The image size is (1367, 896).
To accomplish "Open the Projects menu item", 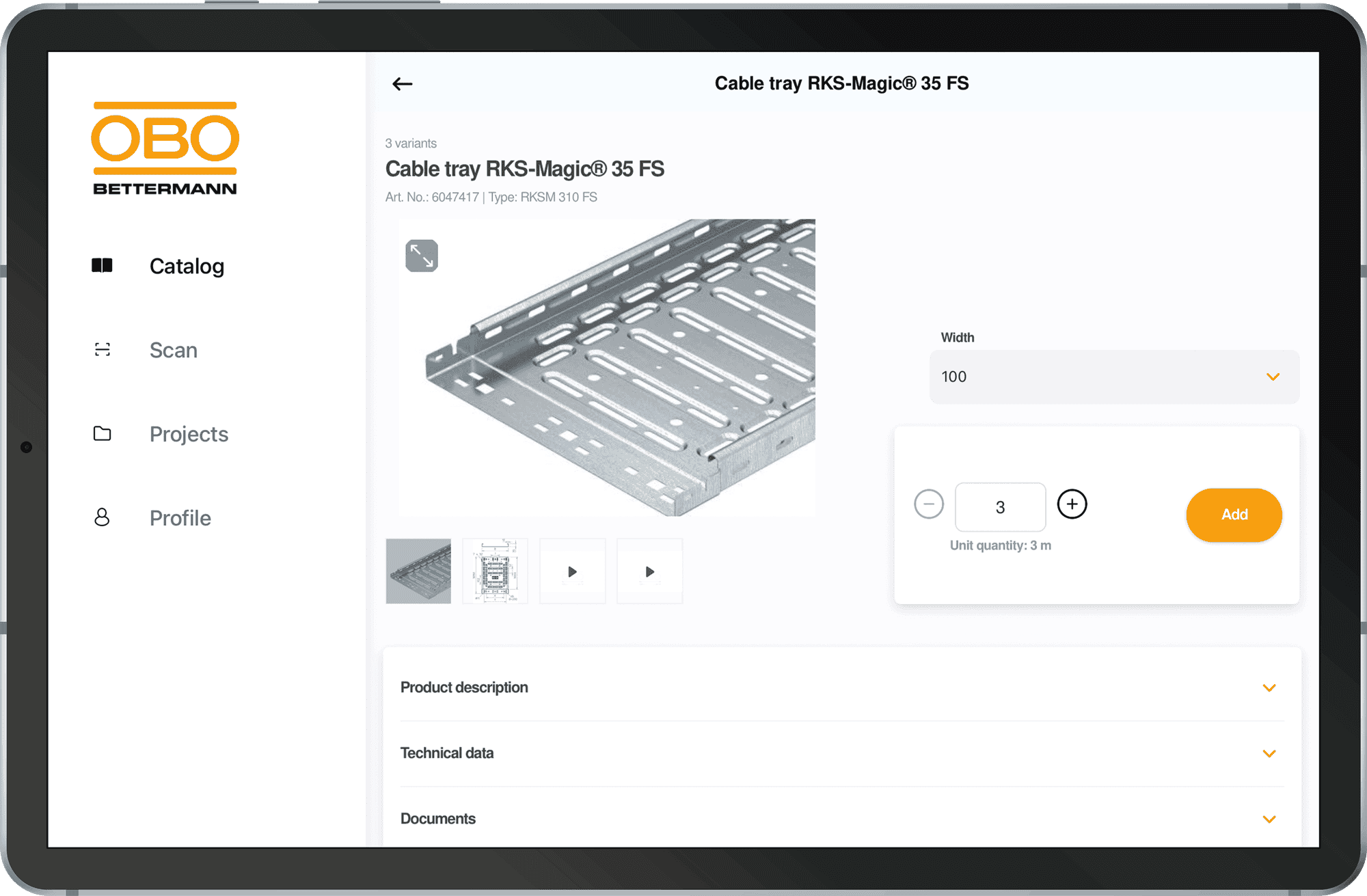I will point(189,434).
